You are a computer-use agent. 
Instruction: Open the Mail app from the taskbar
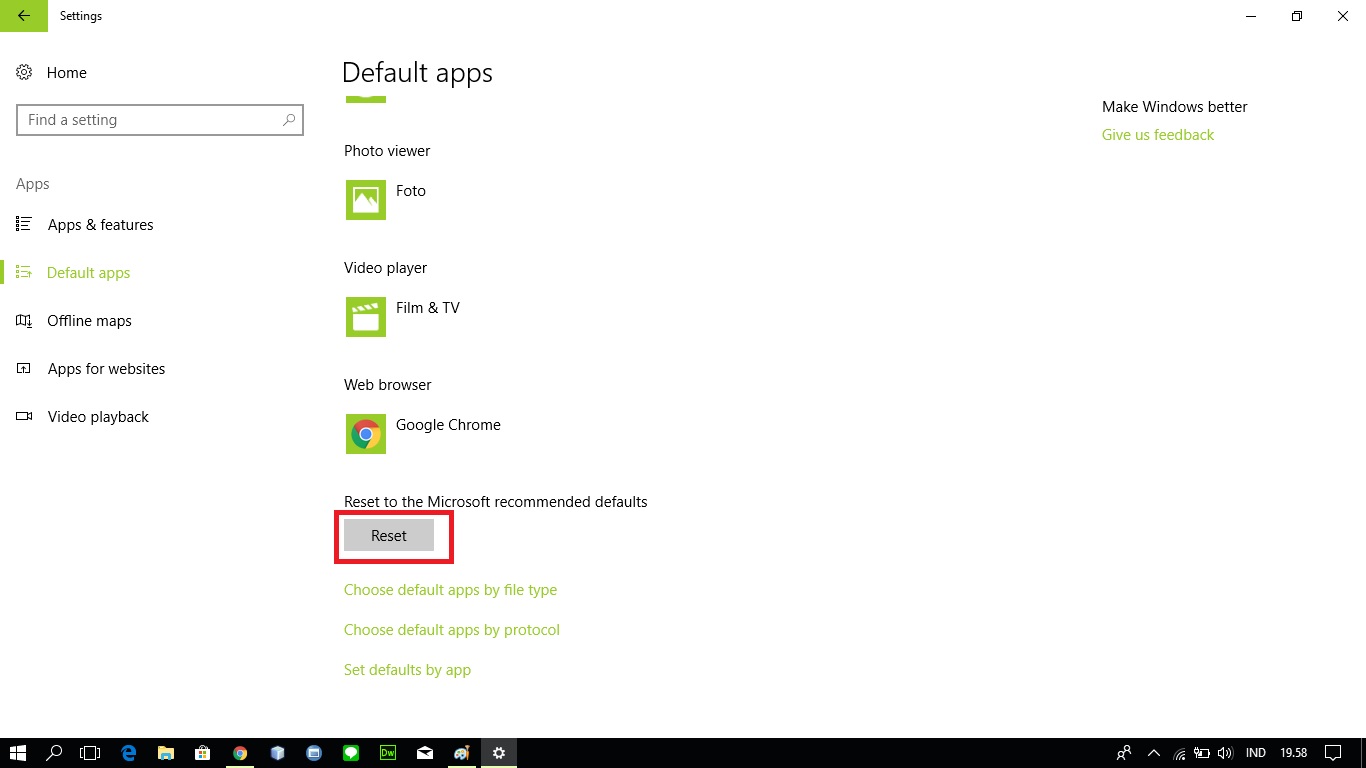coord(425,753)
